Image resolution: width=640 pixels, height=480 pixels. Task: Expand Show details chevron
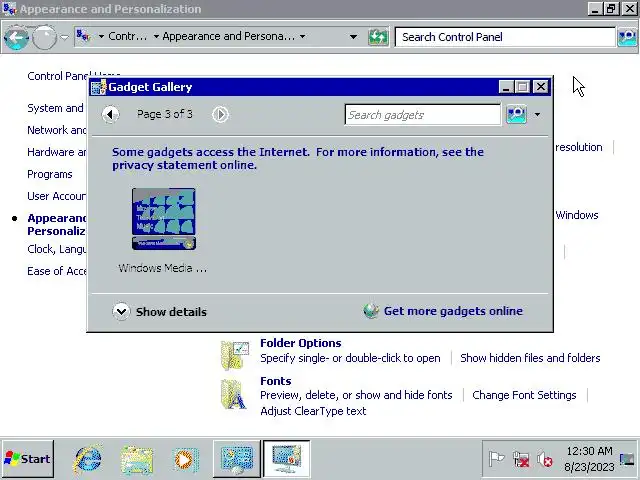[x=121, y=311]
